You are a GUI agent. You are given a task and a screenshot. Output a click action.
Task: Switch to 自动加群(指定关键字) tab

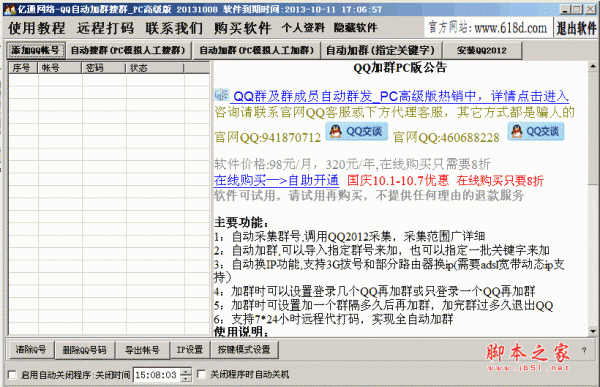(381, 50)
